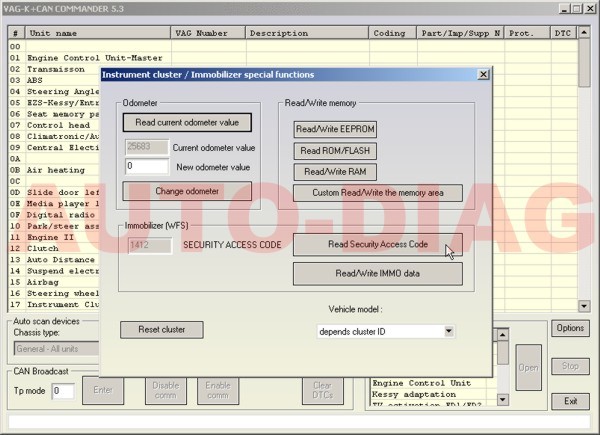Select row 17 Instrument Cluster

[x=54, y=305]
